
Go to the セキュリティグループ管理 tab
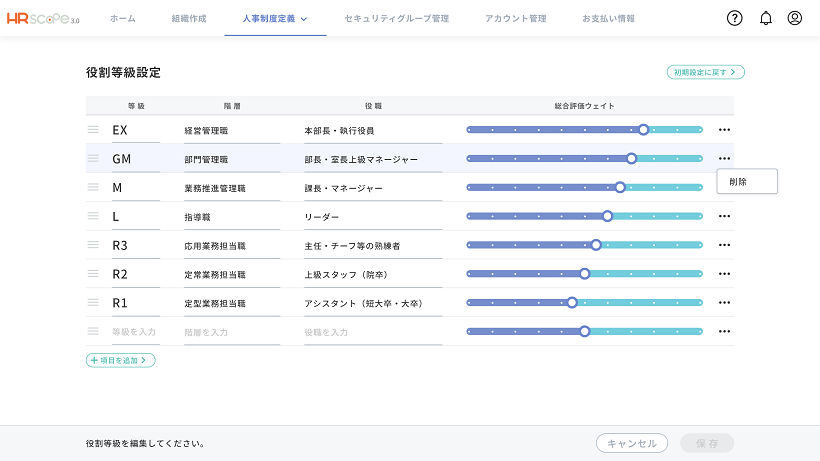(x=396, y=18)
